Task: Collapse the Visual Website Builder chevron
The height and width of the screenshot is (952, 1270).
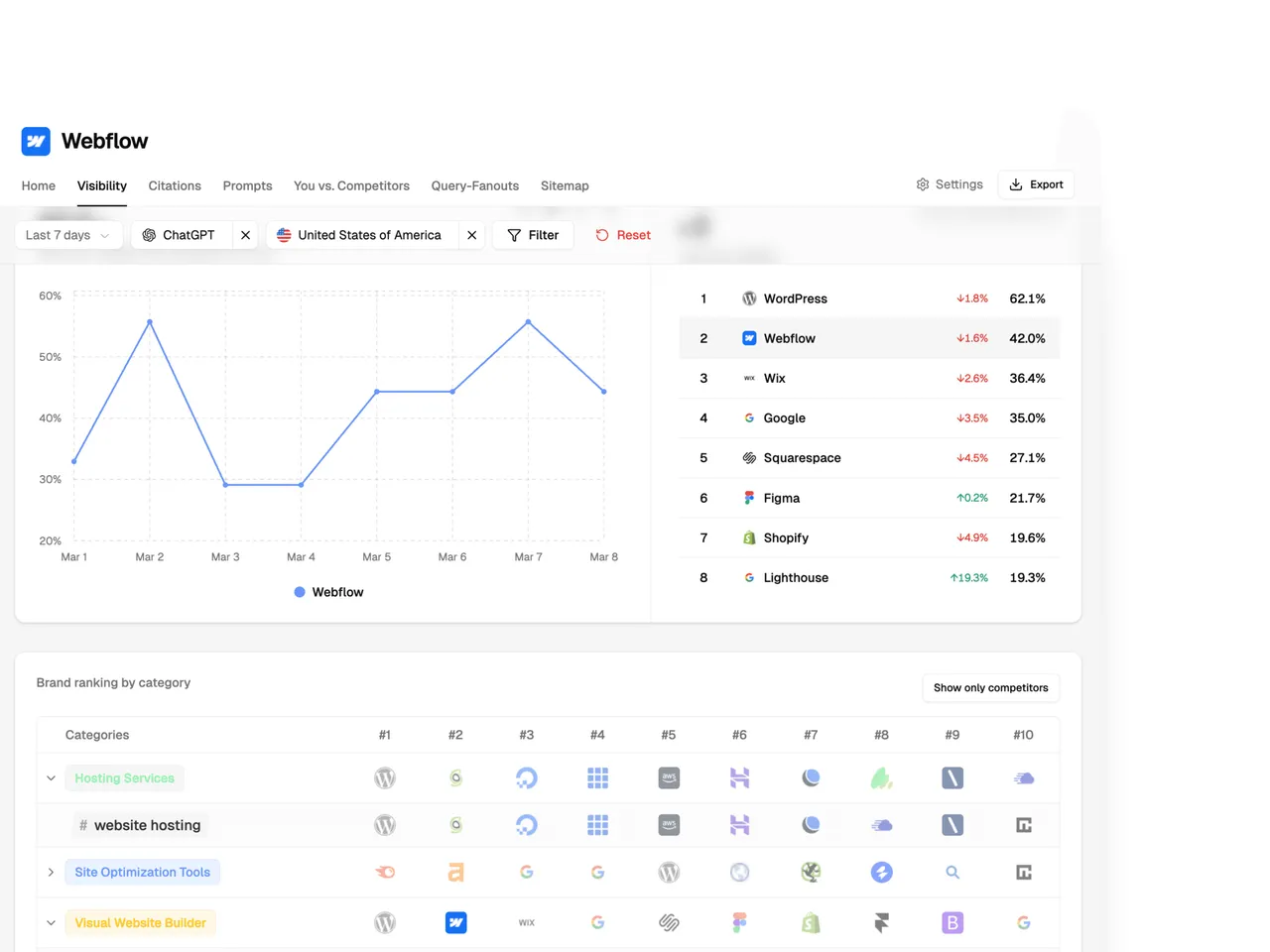Action: [x=51, y=922]
